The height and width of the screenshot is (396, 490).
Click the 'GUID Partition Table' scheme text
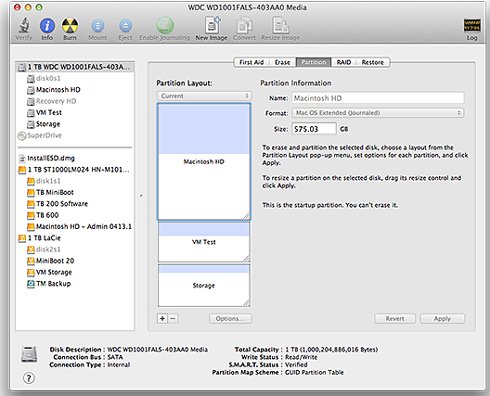[314, 372]
